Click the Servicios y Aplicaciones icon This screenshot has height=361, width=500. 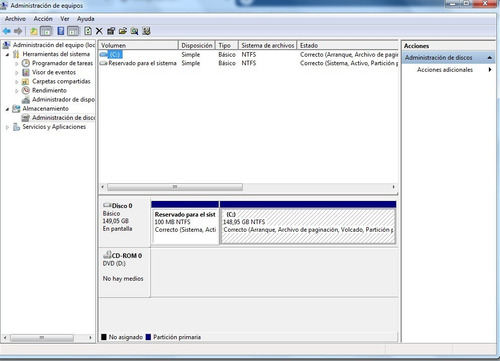[16, 127]
